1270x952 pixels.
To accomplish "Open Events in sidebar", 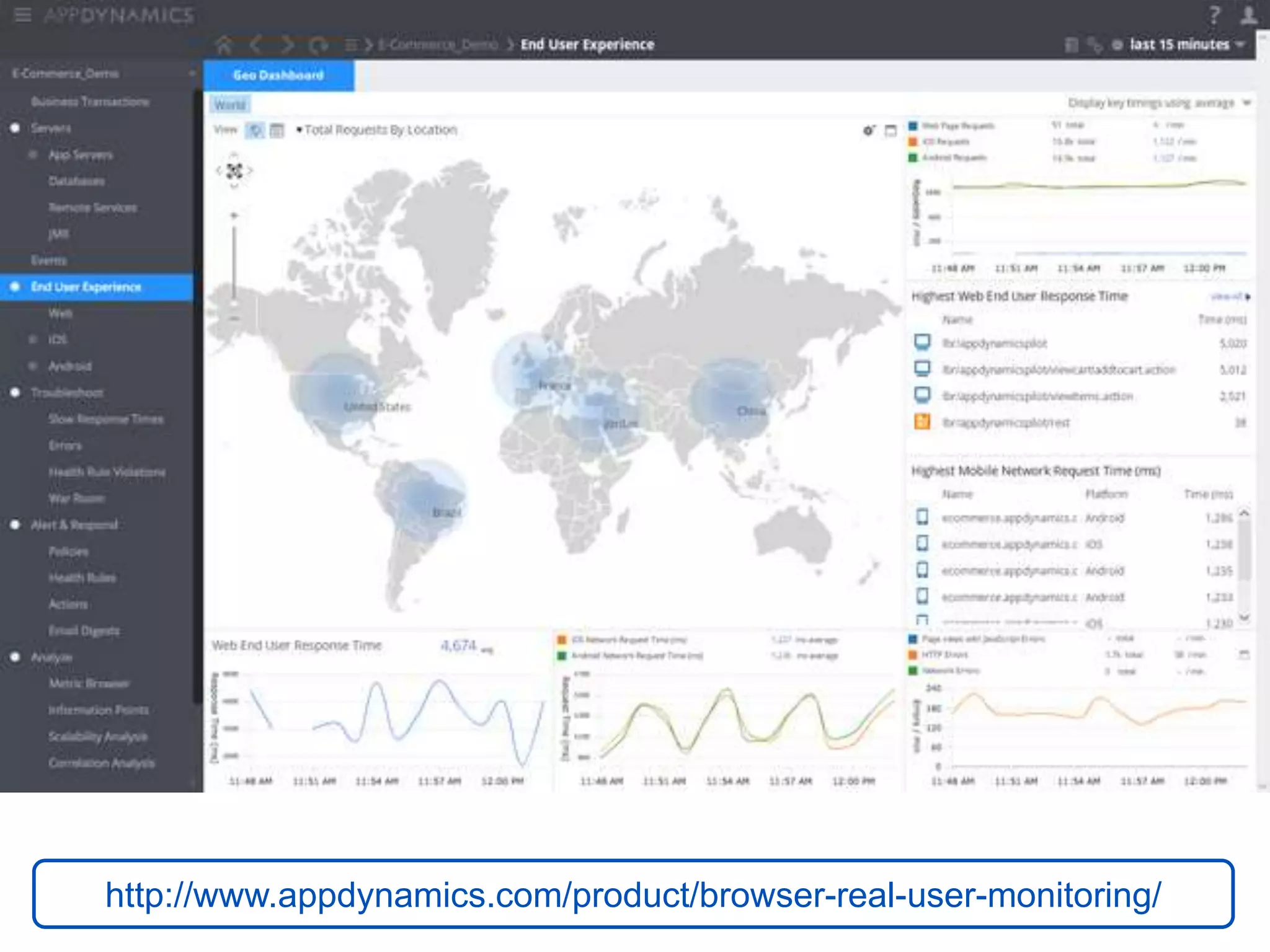I will [x=49, y=260].
